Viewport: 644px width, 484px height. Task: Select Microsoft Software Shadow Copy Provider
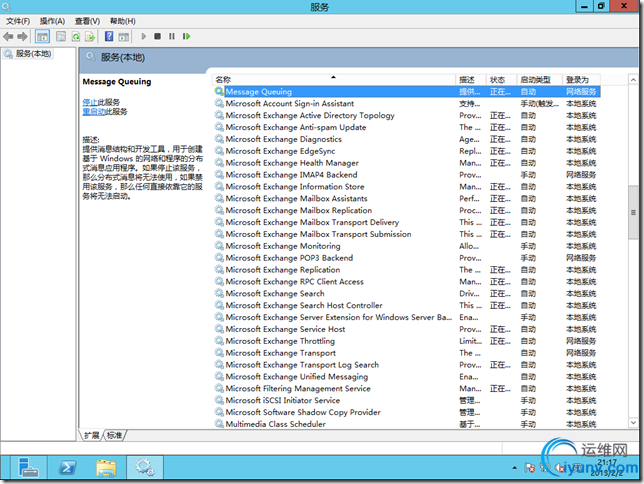[407, 412]
